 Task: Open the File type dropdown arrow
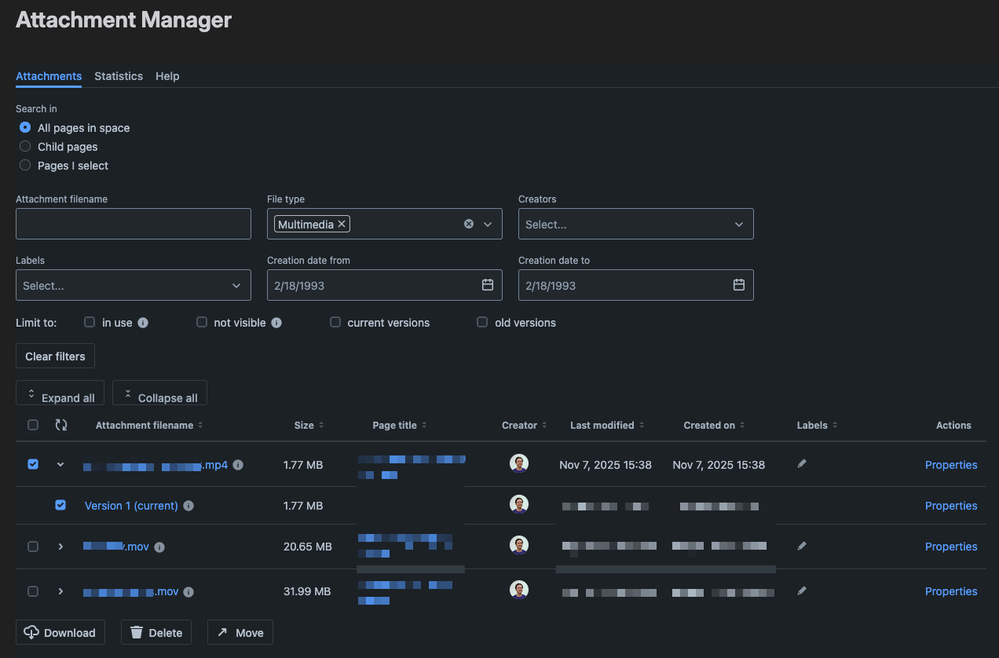pyautogui.click(x=487, y=224)
